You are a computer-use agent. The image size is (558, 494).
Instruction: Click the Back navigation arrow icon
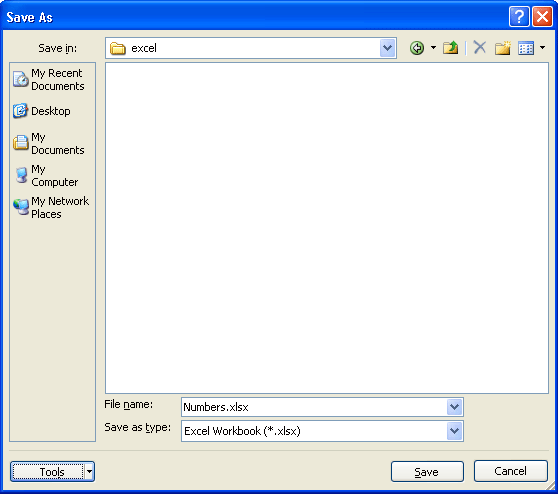click(417, 48)
